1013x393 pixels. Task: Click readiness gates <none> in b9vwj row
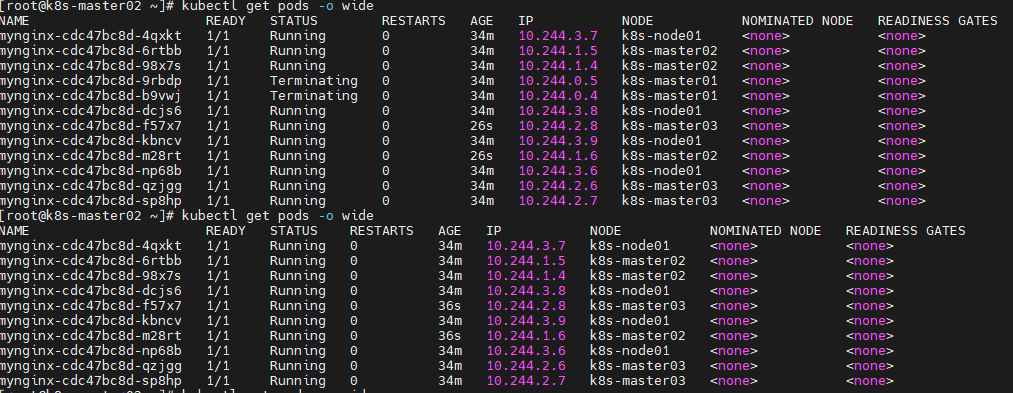pos(901,96)
